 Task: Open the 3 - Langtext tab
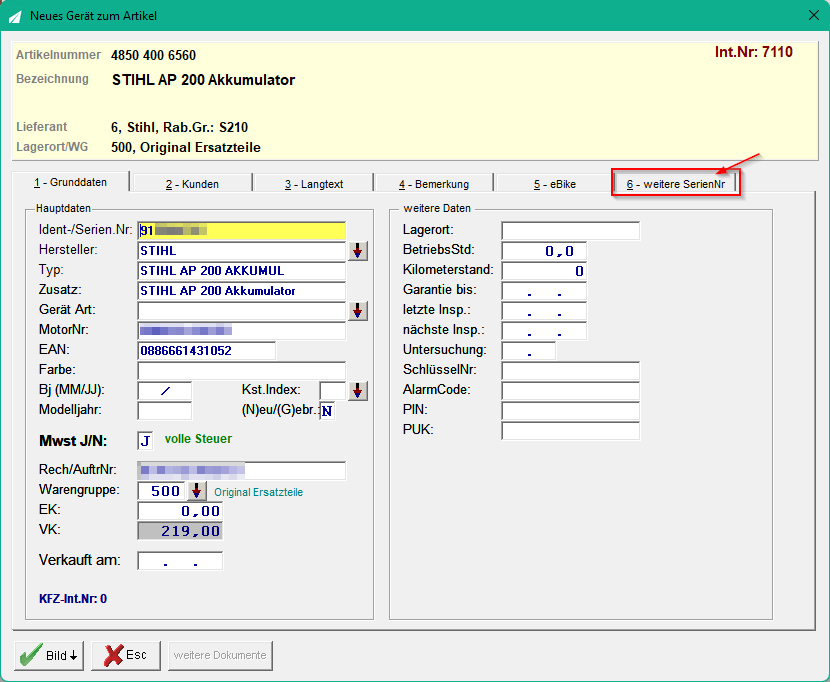pyautogui.click(x=314, y=184)
